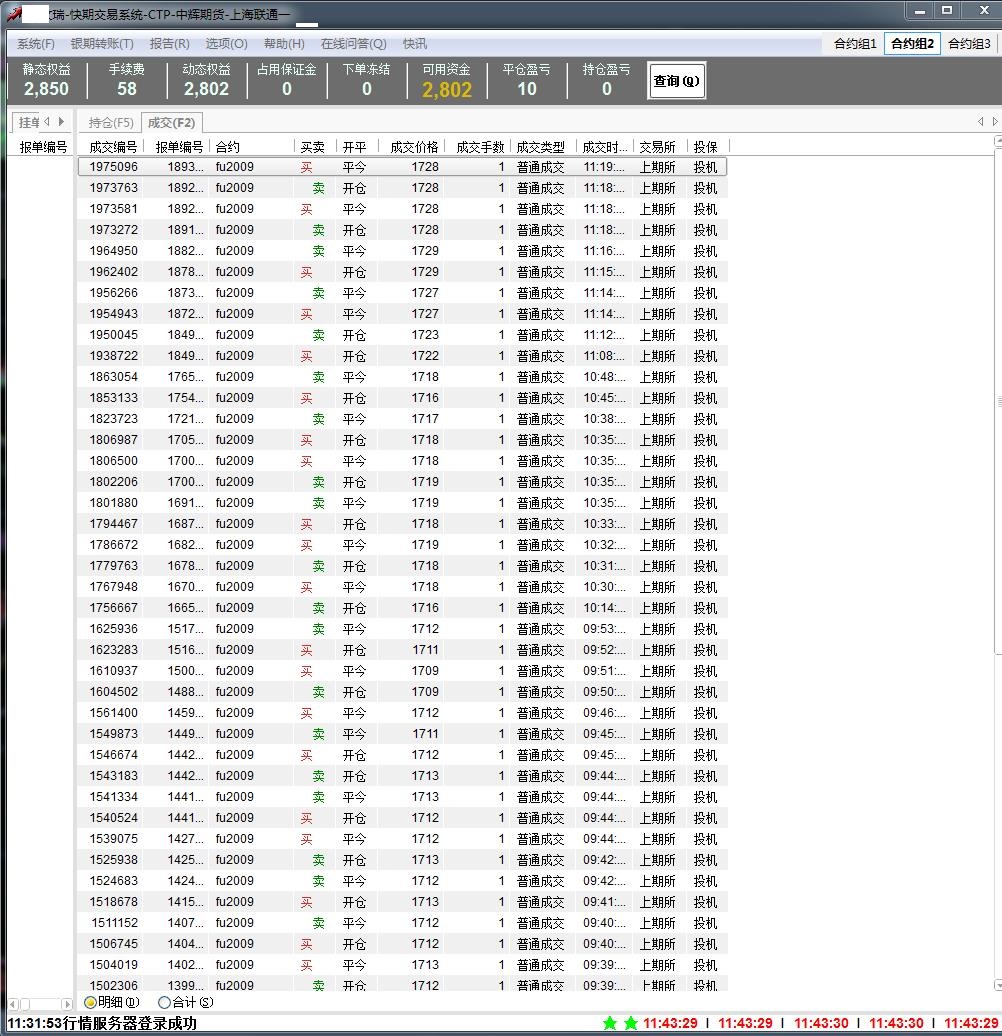Click the app logo icon in title bar
The width and height of the screenshot is (1002, 1036).
(x=14, y=13)
